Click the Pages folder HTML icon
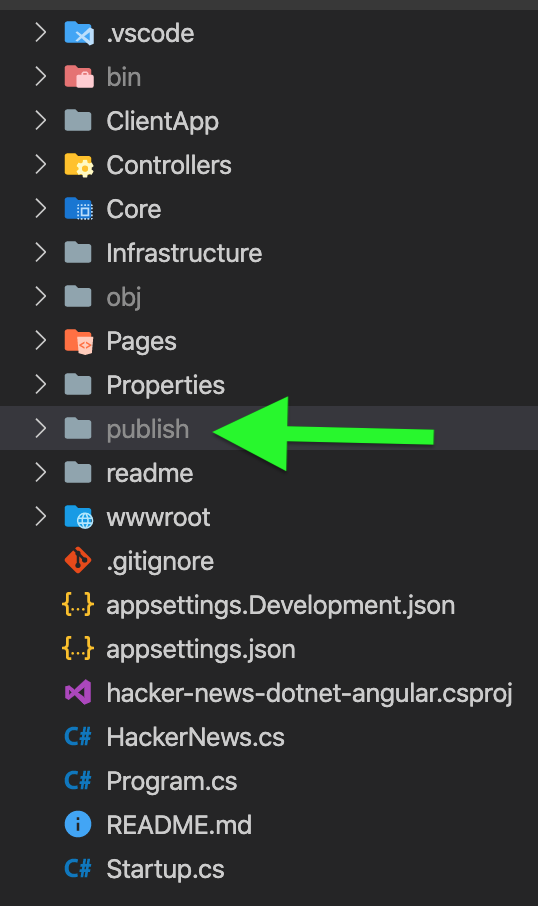The height and width of the screenshot is (906, 538). pos(79,341)
